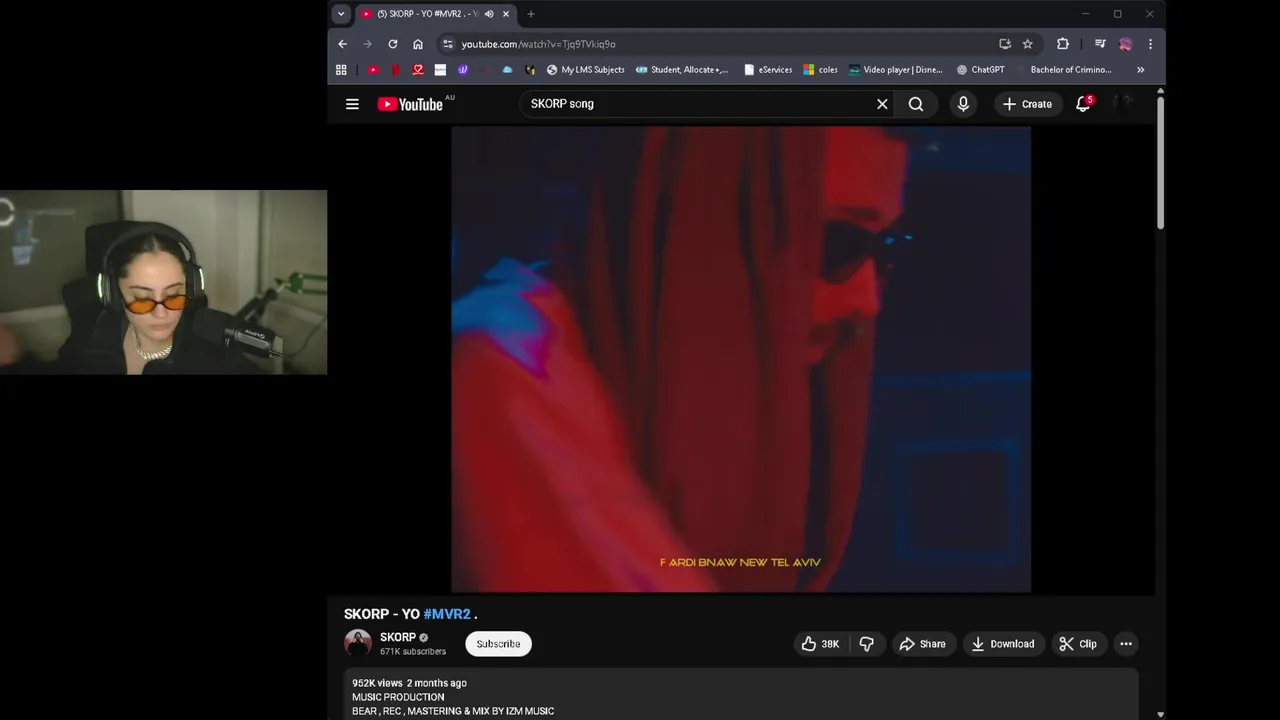Open the Extensions puzzle icon
The image size is (1280, 720).
tap(1063, 44)
